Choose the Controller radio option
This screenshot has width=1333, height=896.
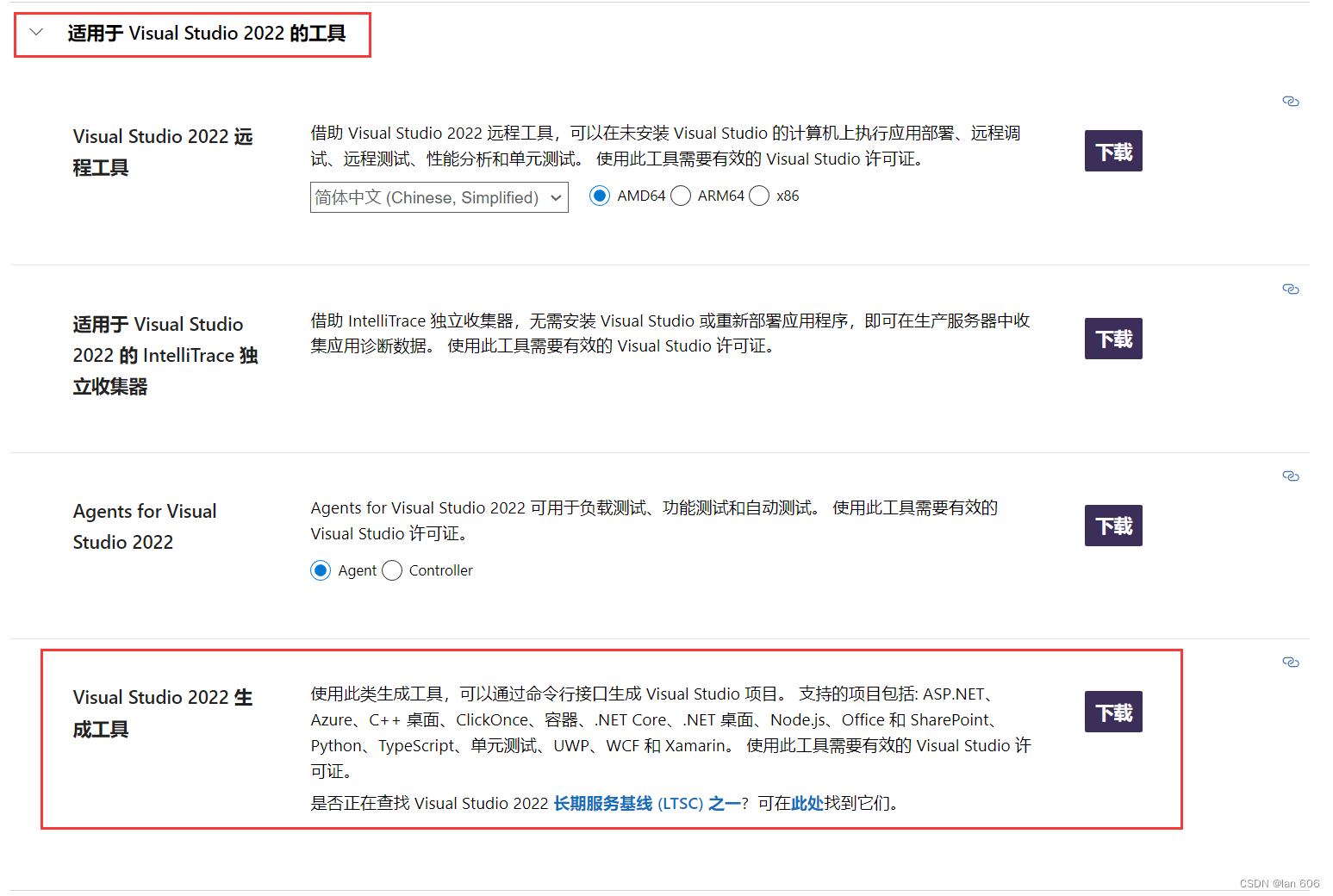tap(392, 570)
